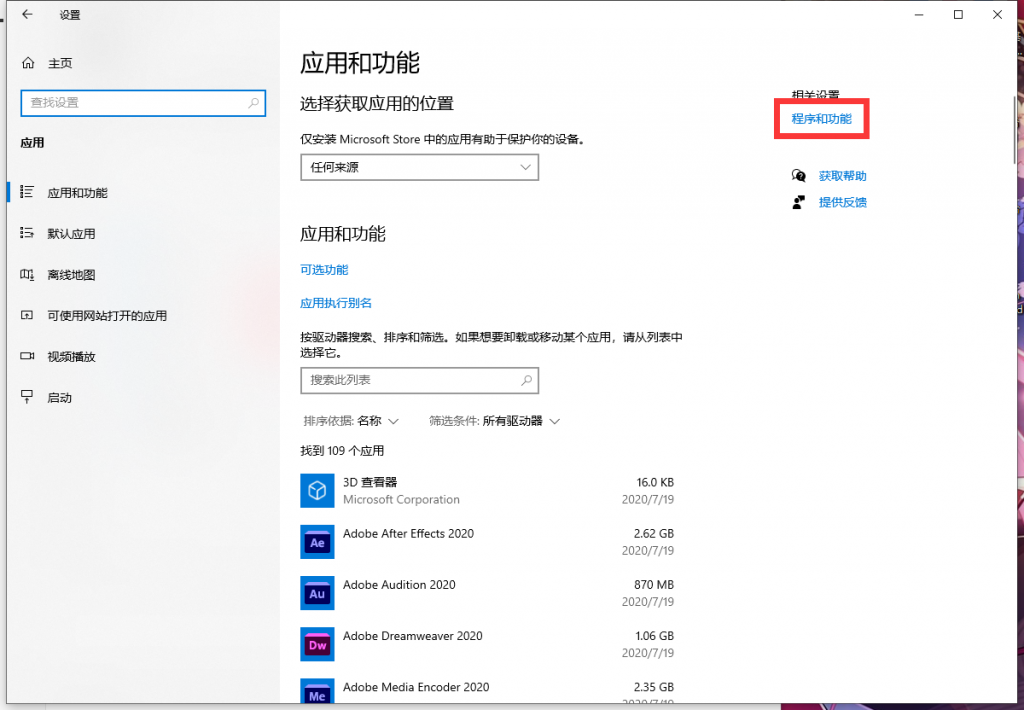Select Adobe Dreamweaver 2020 entry
The width and height of the screenshot is (1024, 710).
[x=487, y=644]
